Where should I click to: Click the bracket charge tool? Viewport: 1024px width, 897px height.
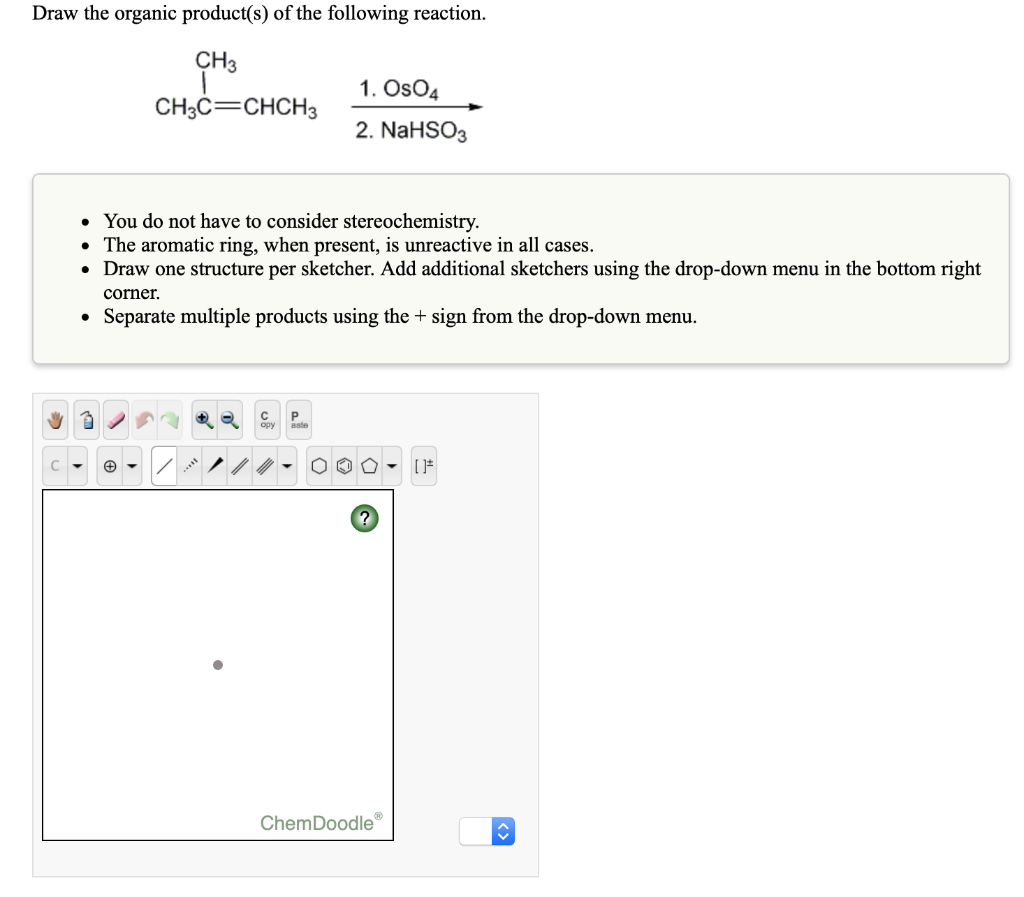pyautogui.click(x=424, y=464)
